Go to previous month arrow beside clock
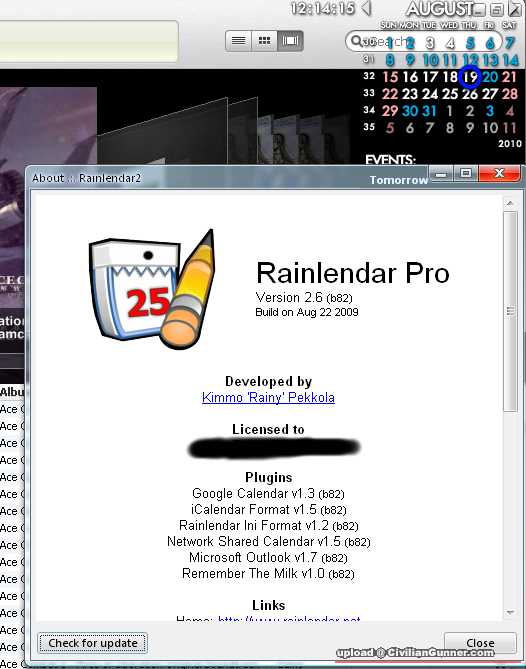Viewport: 526px width, 669px height. click(x=366, y=8)
